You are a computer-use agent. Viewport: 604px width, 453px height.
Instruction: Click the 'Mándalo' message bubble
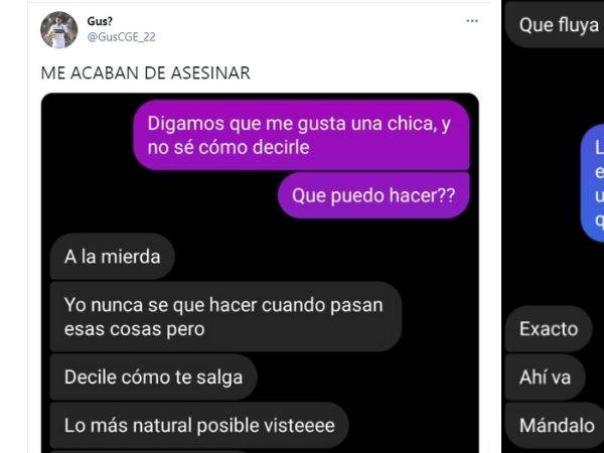click(x=554, y=425)
